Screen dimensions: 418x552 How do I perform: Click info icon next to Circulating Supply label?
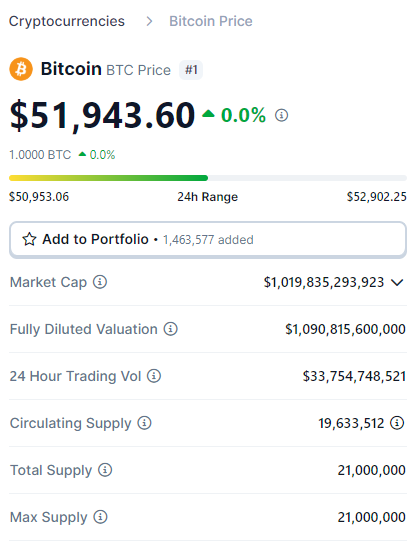tap(144, 423)
